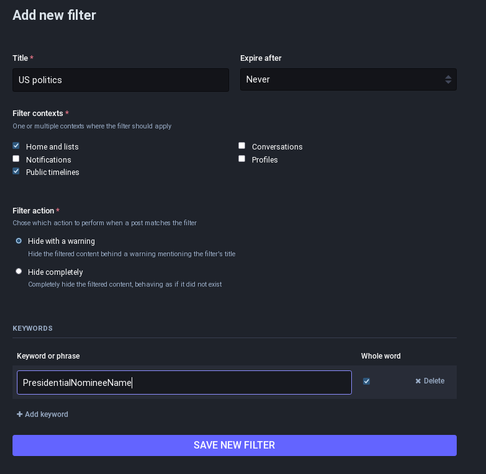
Task: Open the Expire after Never dropdown
Action: pos(348,80)
